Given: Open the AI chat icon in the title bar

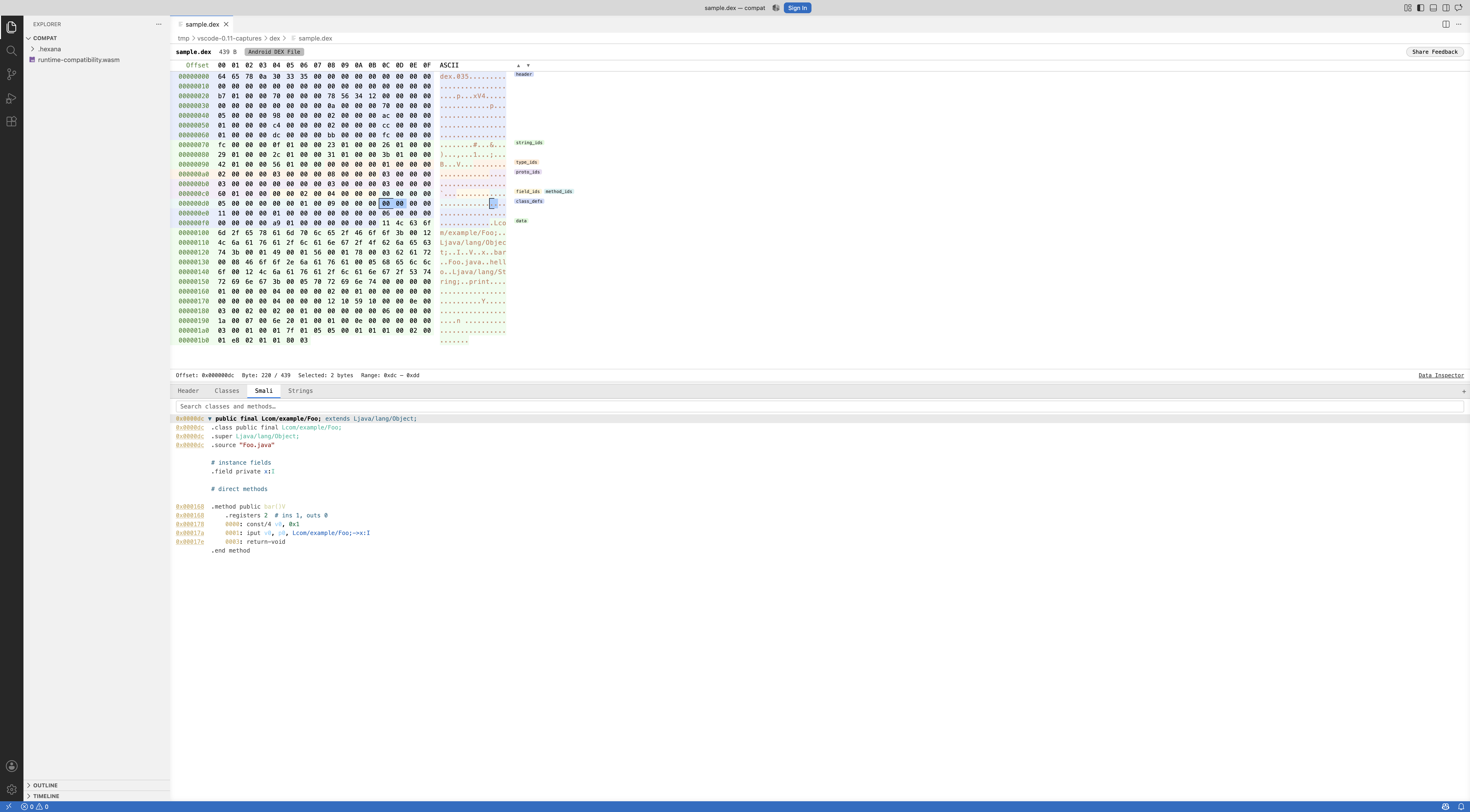Looking at the screenshot, I should coord(1459,8).
